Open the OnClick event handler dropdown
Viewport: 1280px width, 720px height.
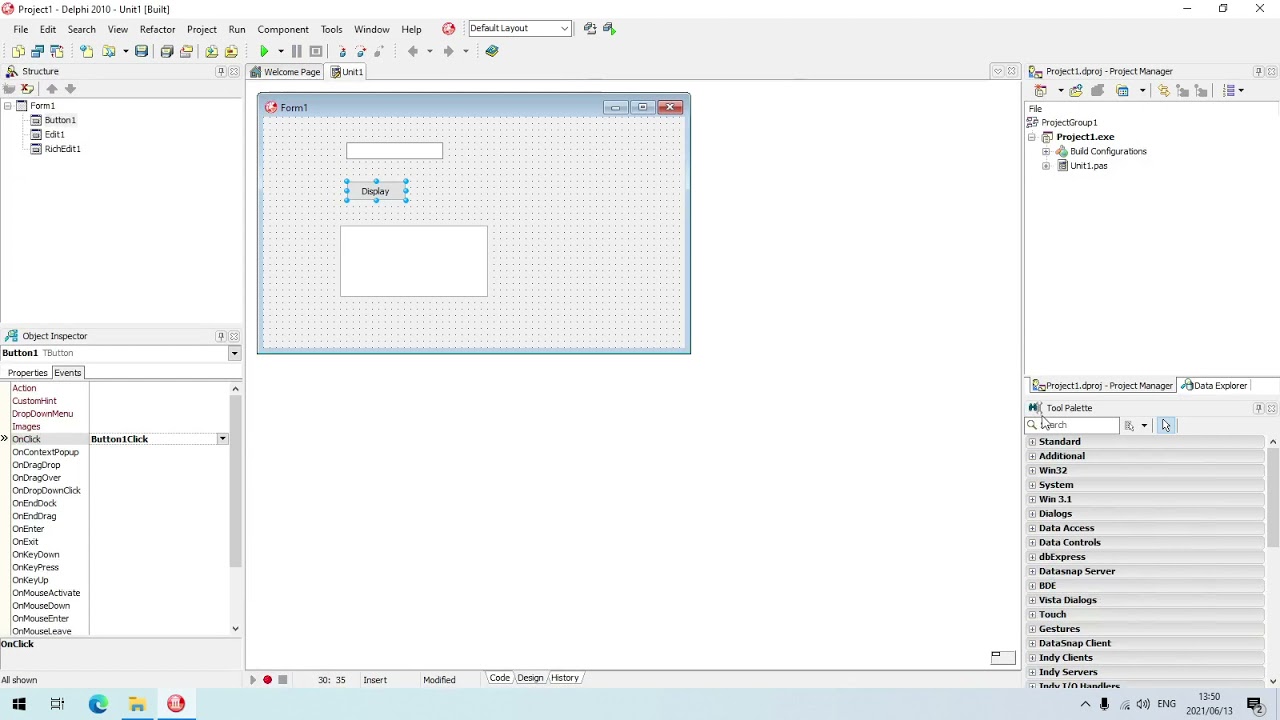pyautogui.click(x=222, y=439)
